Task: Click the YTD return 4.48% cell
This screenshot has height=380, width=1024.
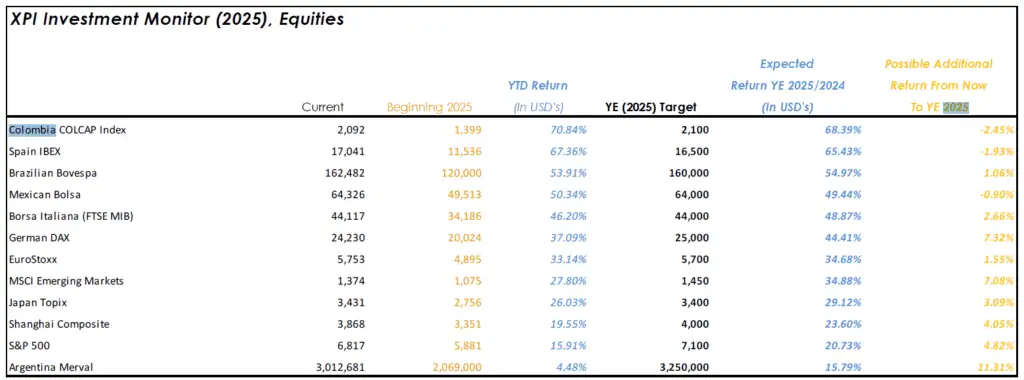Action: 571,367
